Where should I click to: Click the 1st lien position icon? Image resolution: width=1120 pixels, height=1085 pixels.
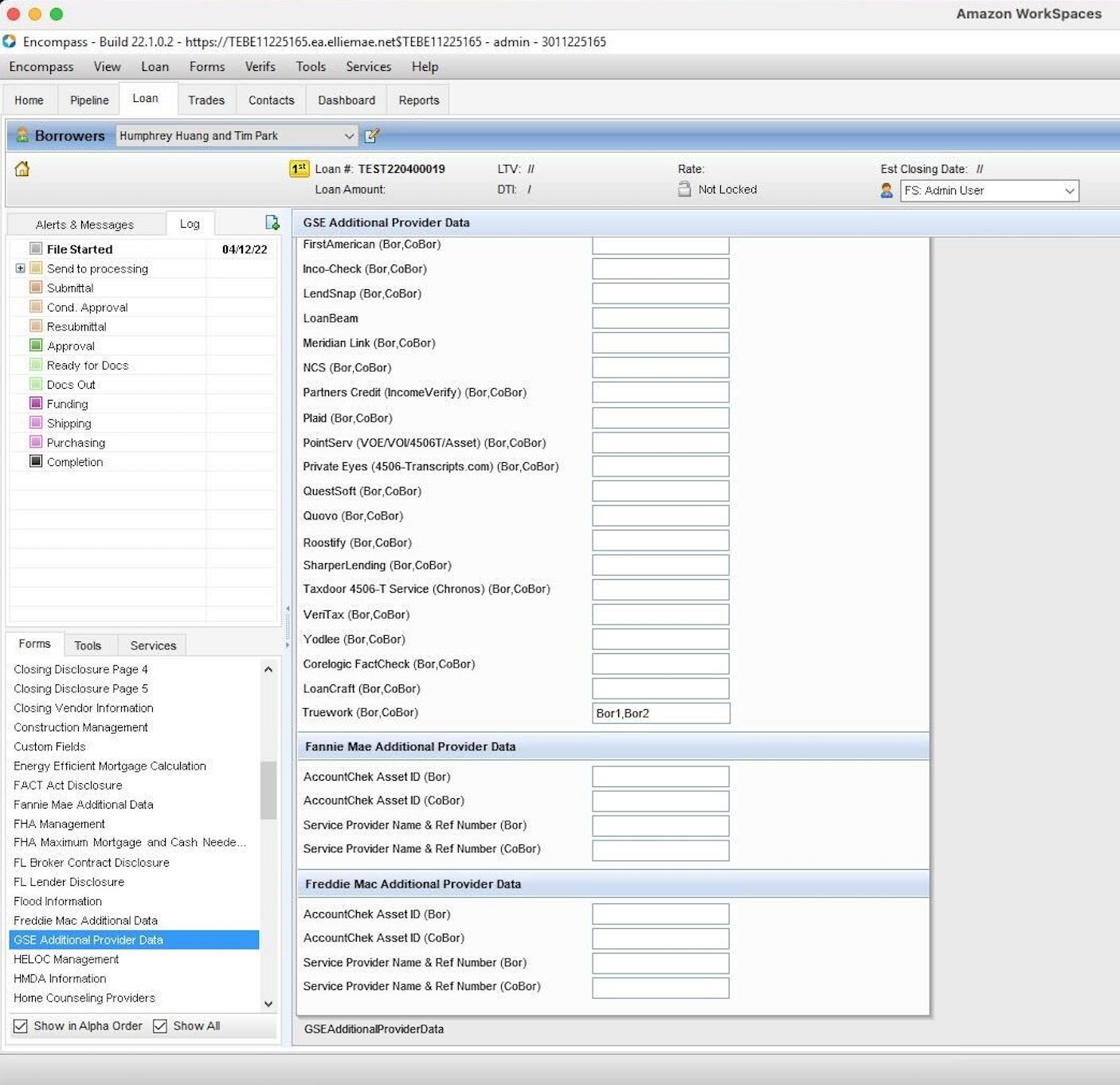299,169
